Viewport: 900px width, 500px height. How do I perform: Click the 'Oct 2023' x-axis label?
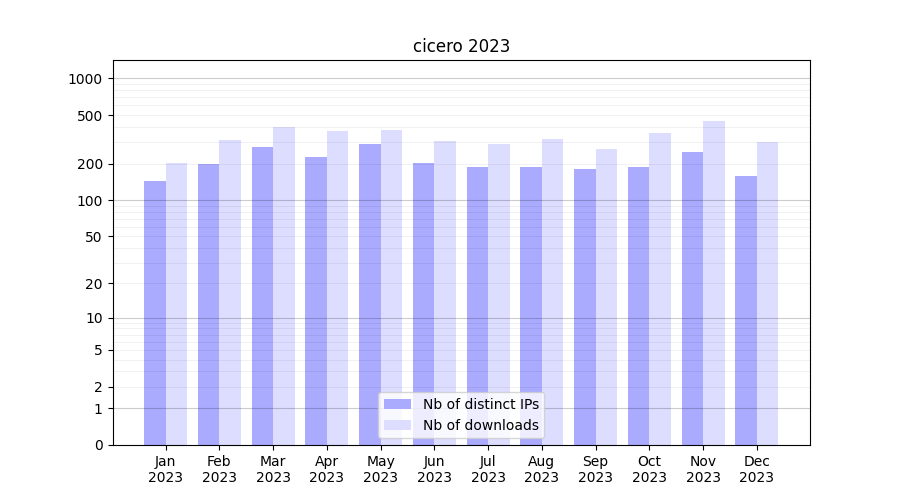[649, 469]
